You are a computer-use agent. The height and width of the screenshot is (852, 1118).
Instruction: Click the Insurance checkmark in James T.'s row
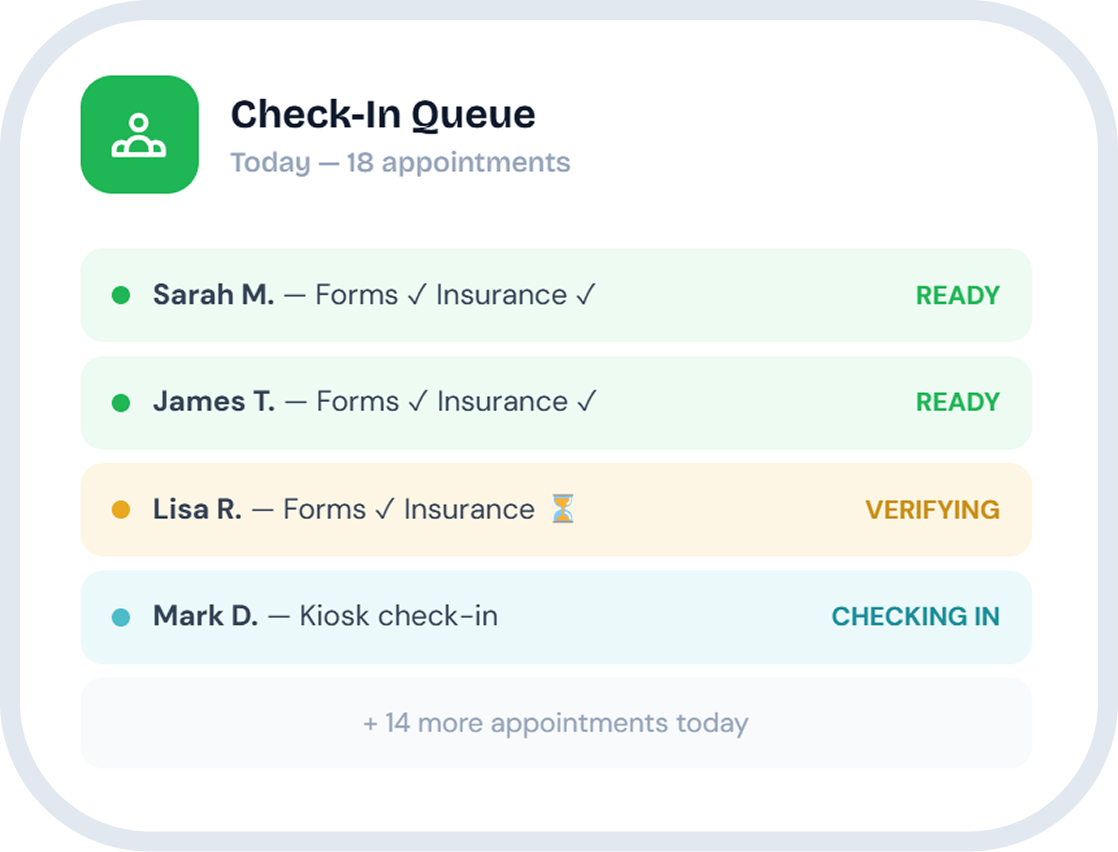587,402
